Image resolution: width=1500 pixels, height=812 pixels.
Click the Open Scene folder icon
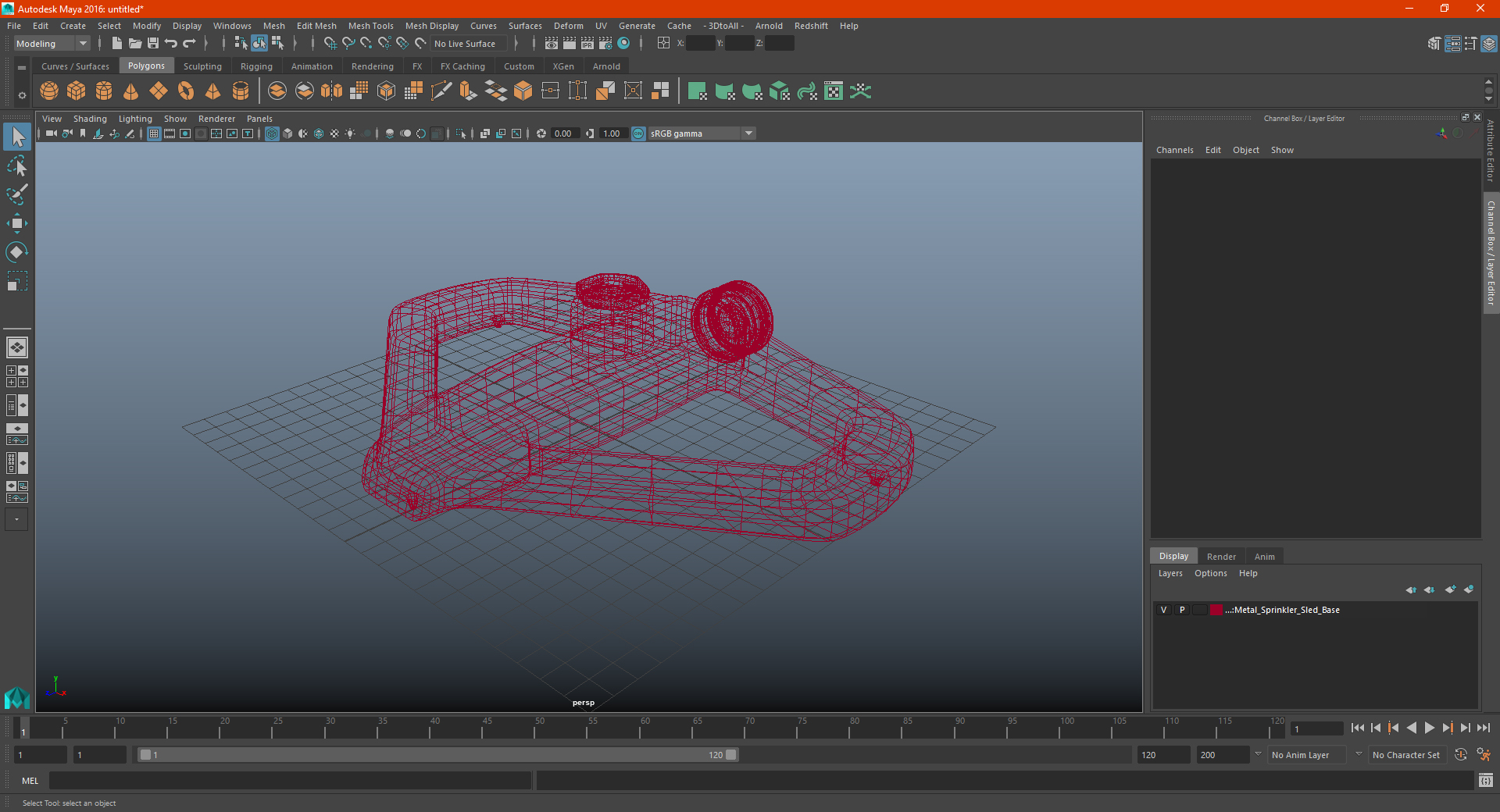[x=134, y=44]
